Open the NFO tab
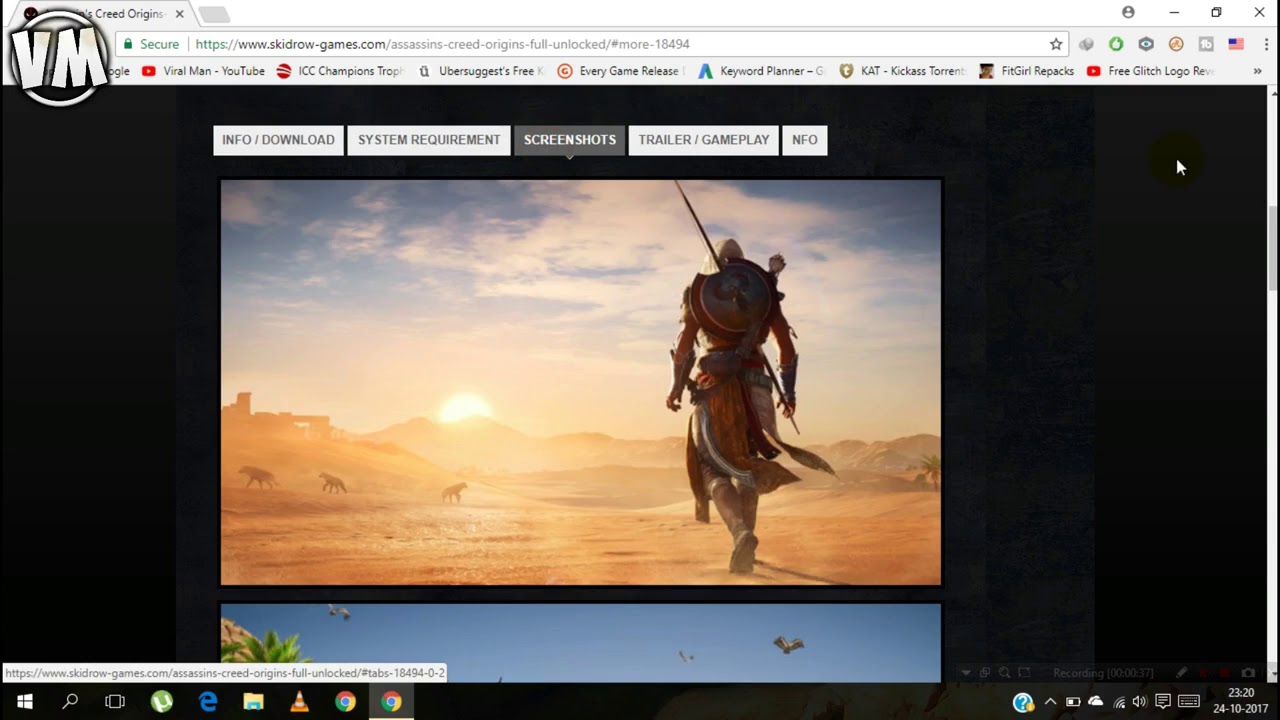 [805, 140]
